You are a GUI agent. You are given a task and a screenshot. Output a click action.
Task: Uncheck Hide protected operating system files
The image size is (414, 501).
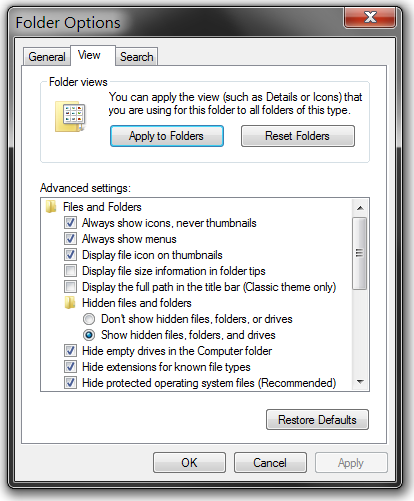tap(70, 383)
